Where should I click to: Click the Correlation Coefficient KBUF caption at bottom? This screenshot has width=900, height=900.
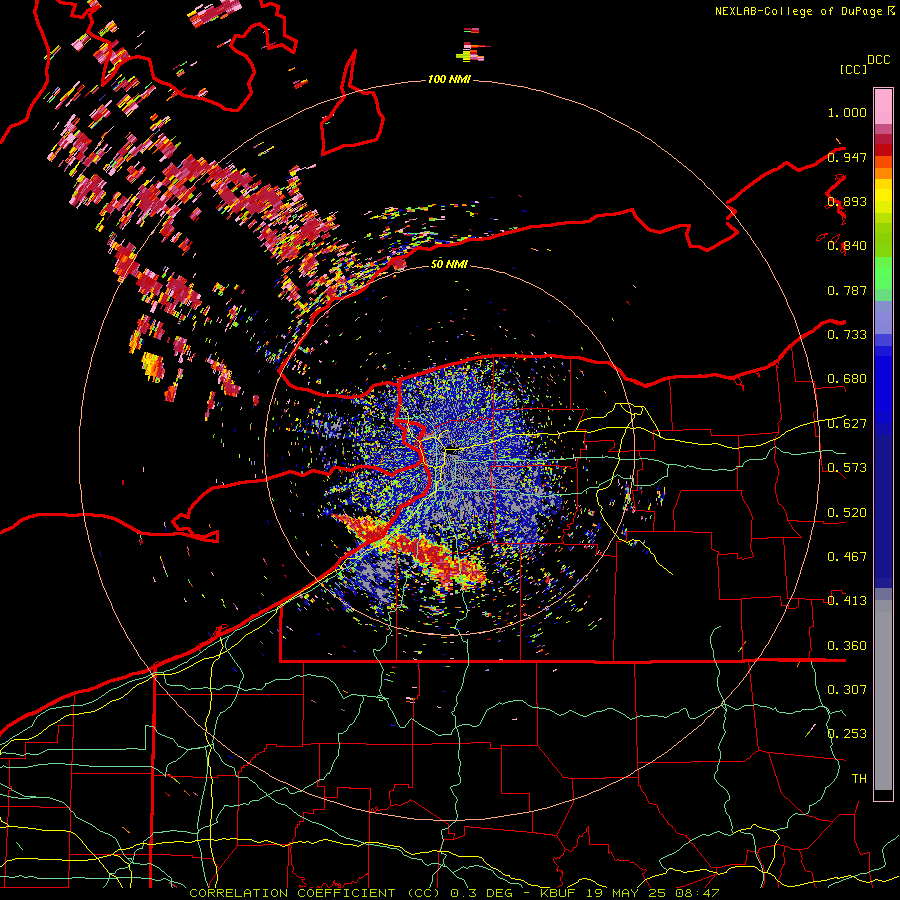pyautogui.click(x=454, y=893)
